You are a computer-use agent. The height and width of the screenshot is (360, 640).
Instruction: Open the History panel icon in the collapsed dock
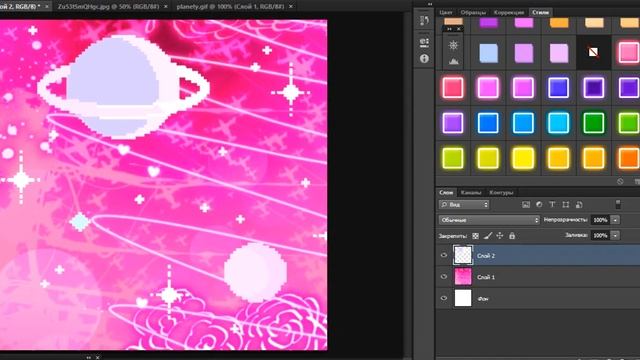(424, 20)
